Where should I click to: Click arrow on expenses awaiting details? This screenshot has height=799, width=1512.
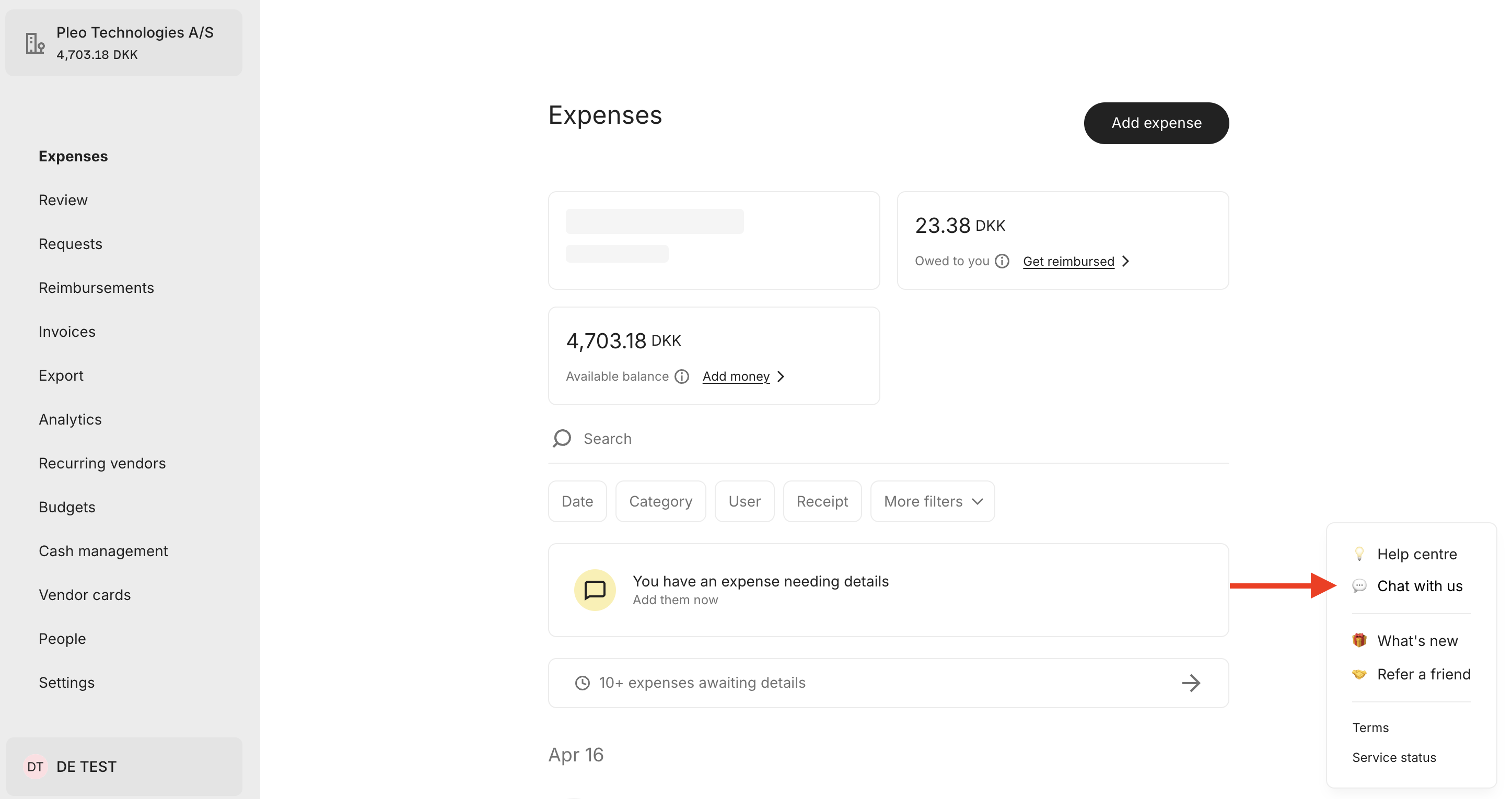(1191, 683)
